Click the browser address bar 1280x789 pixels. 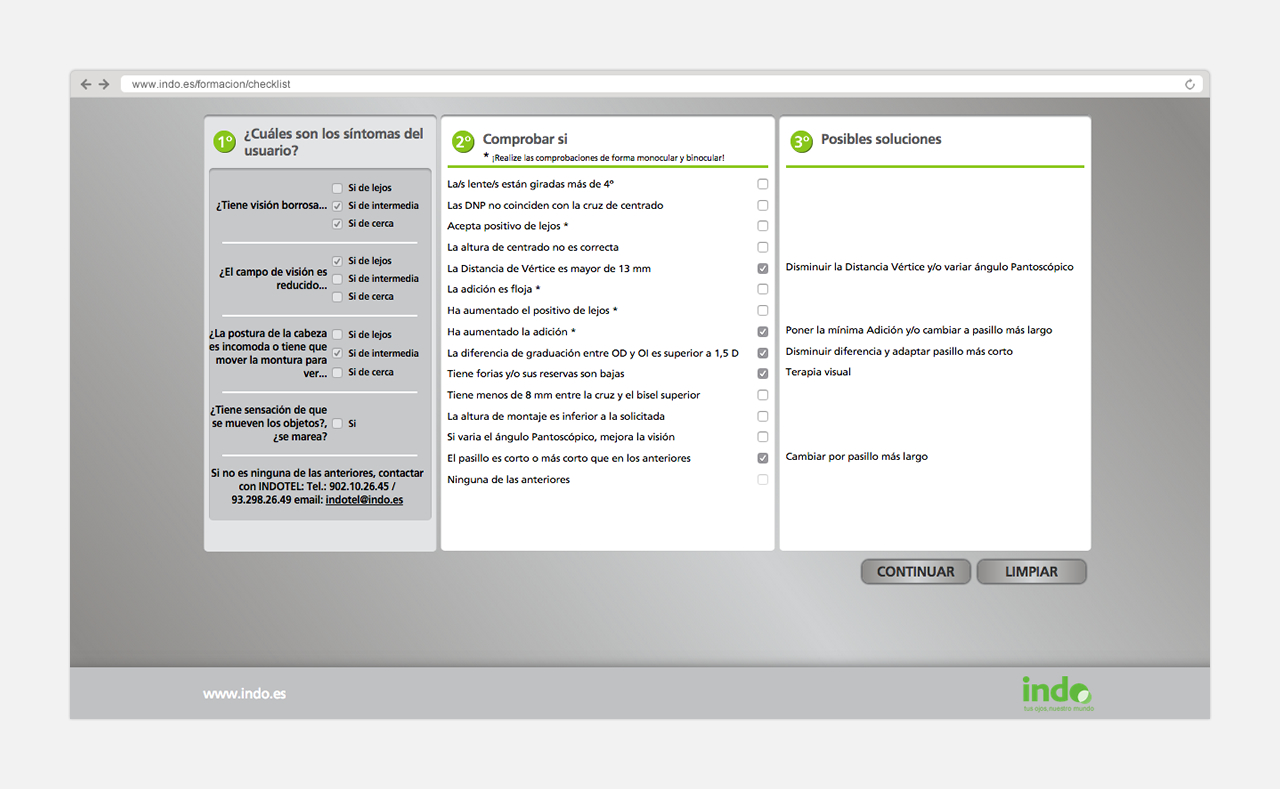pos(400,84)
